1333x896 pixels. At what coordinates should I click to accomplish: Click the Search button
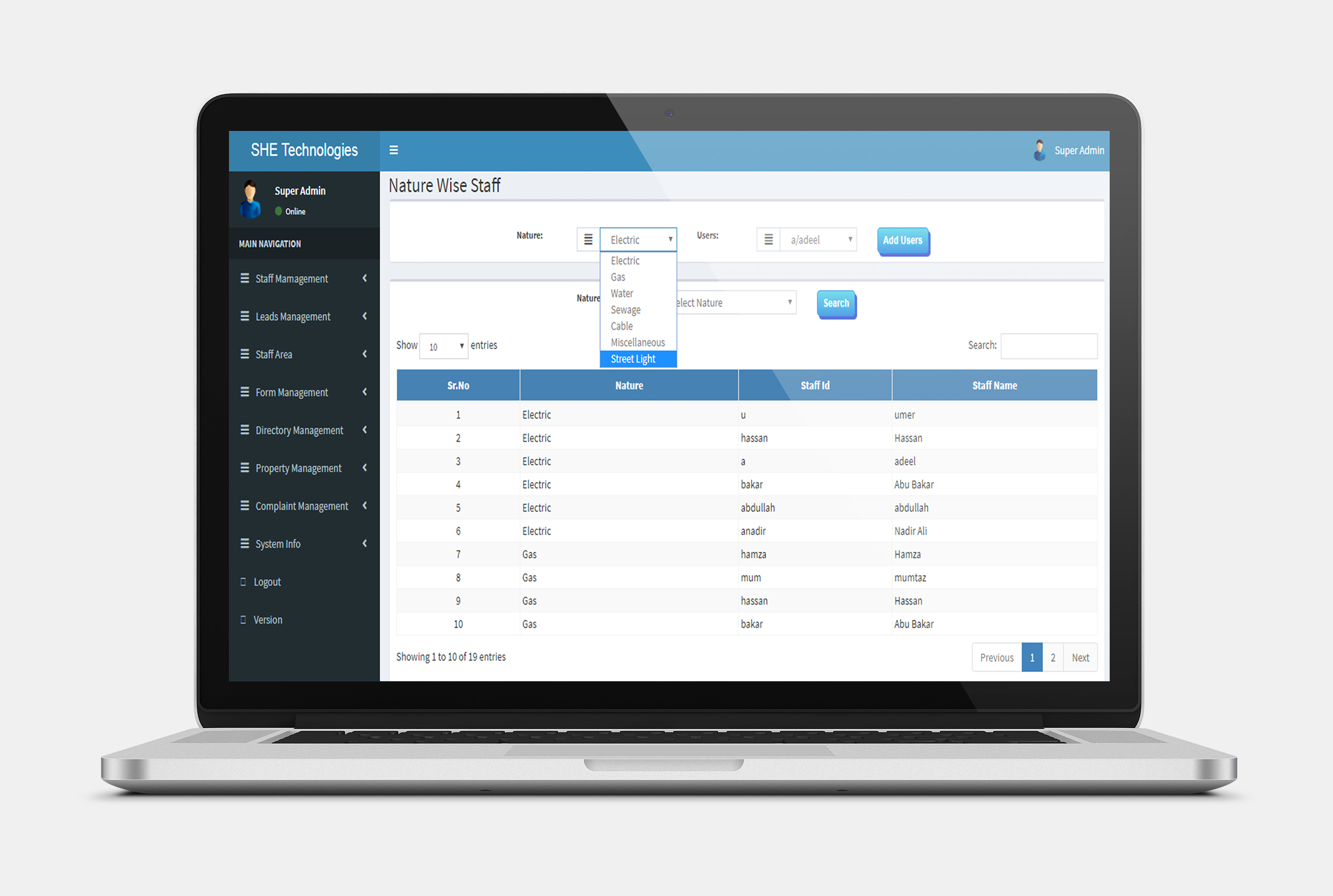pos(835,302)
